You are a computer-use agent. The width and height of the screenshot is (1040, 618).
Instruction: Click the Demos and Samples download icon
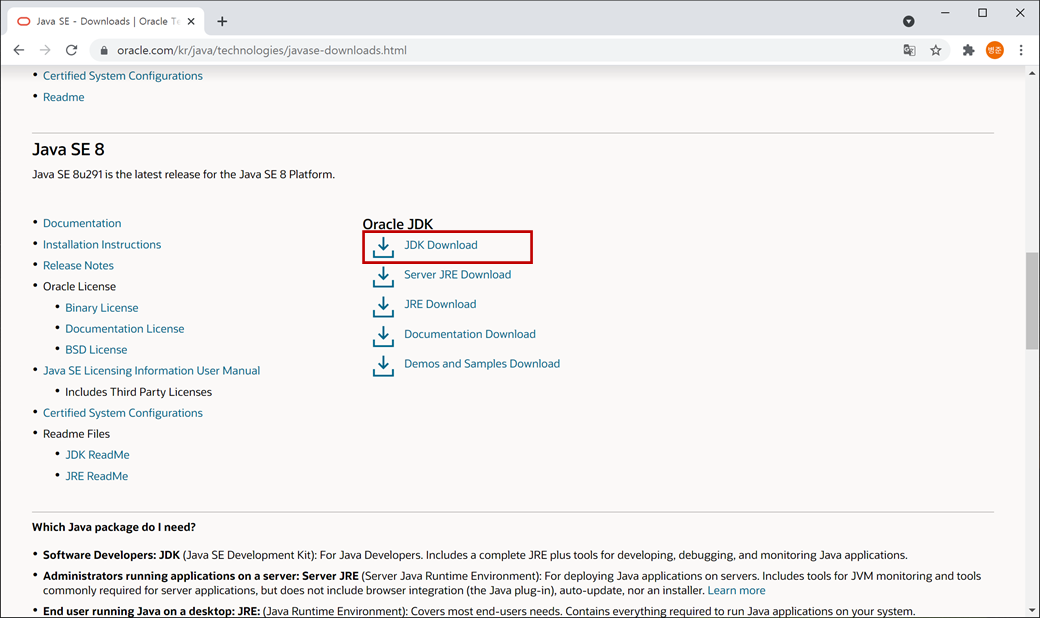383,366
